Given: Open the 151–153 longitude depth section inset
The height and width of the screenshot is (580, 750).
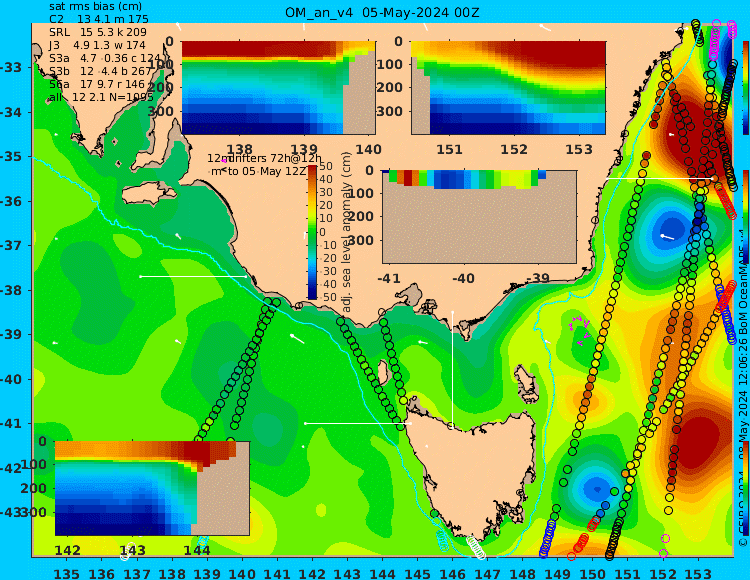Looking at the screenshot, I should (x=508, y=88).
